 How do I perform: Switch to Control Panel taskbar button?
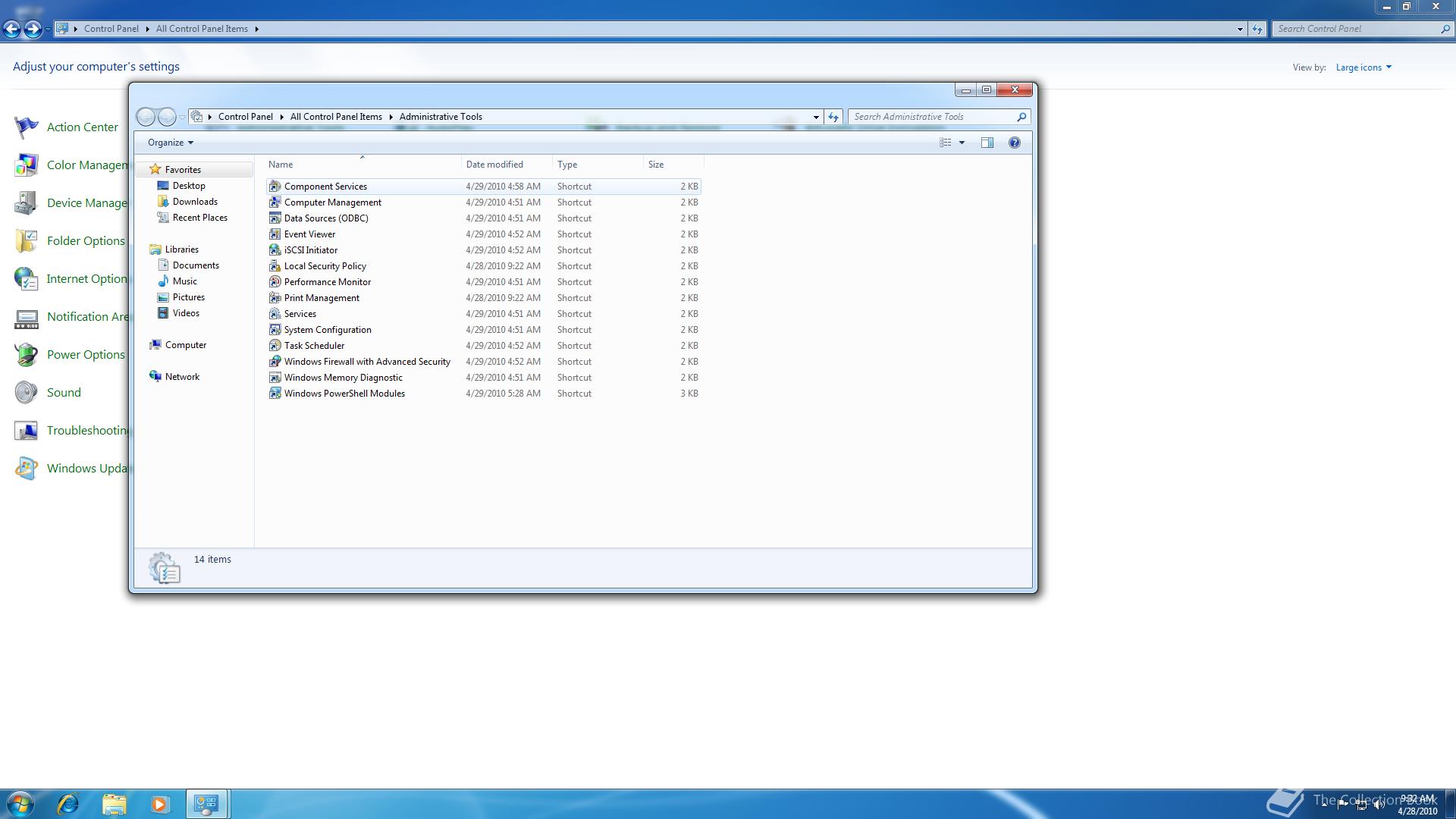[206, 804]
